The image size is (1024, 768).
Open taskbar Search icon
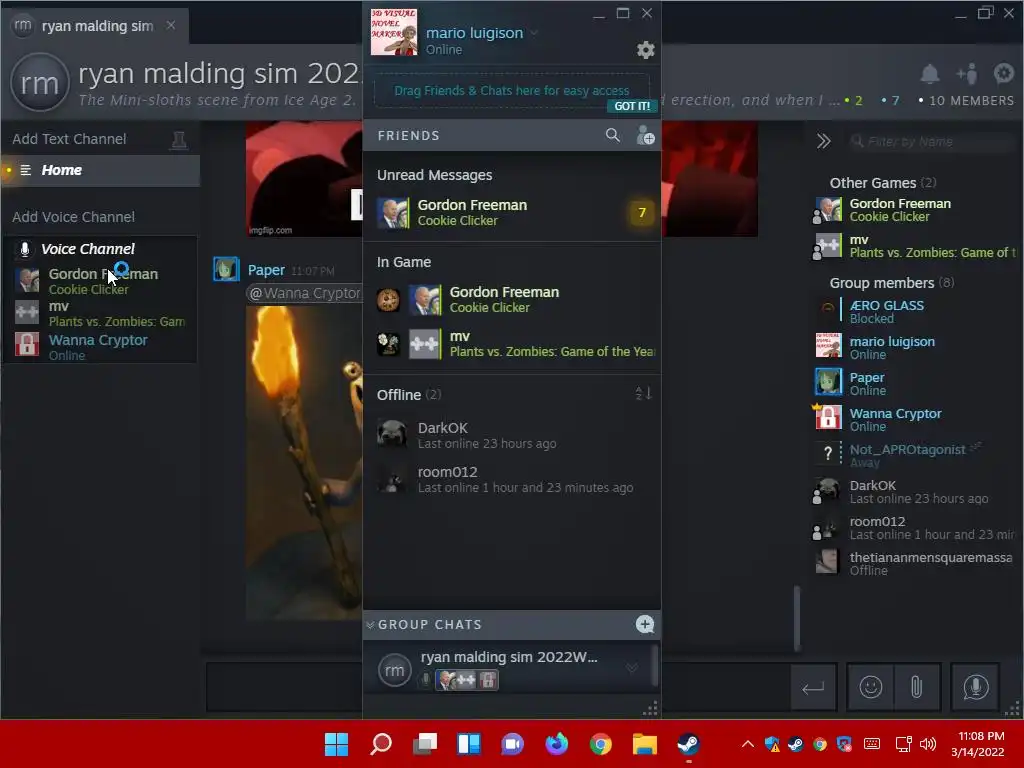pos(381,744)
